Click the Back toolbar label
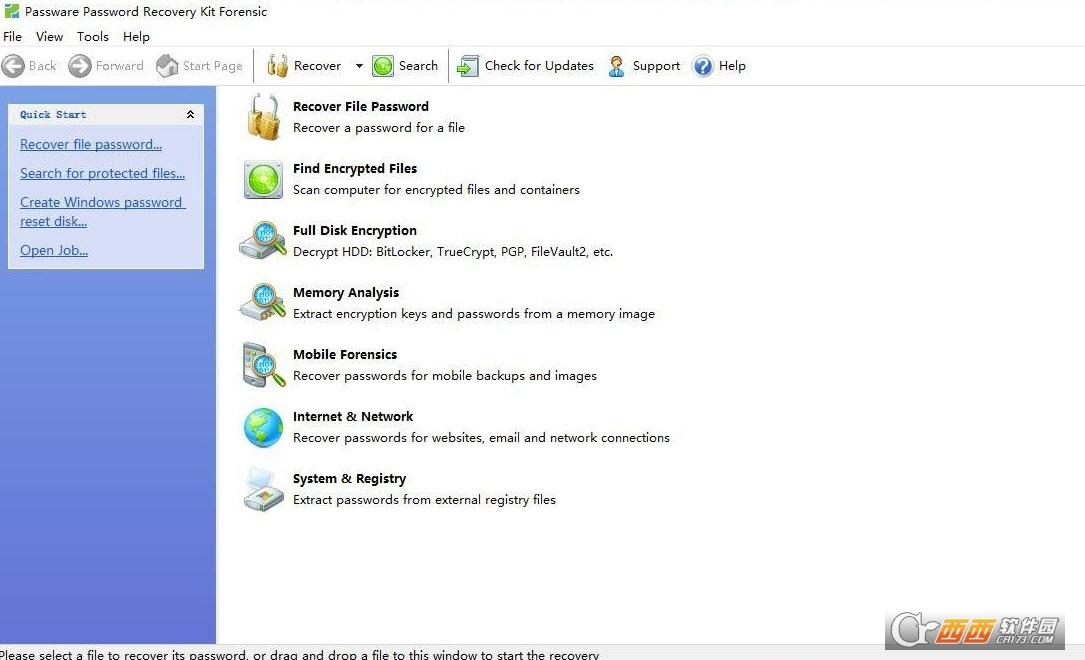Screen dimensions: 1085x660 (x=43, y=66)
